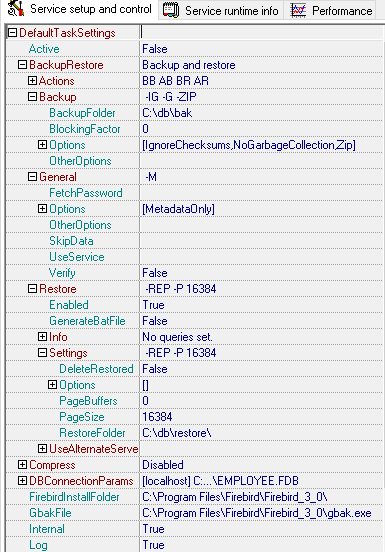The height and width of the screenshot is (552, 385).
Task: Collapse the DefaultTaskSettings node
Action: click(x=12, y=33)
